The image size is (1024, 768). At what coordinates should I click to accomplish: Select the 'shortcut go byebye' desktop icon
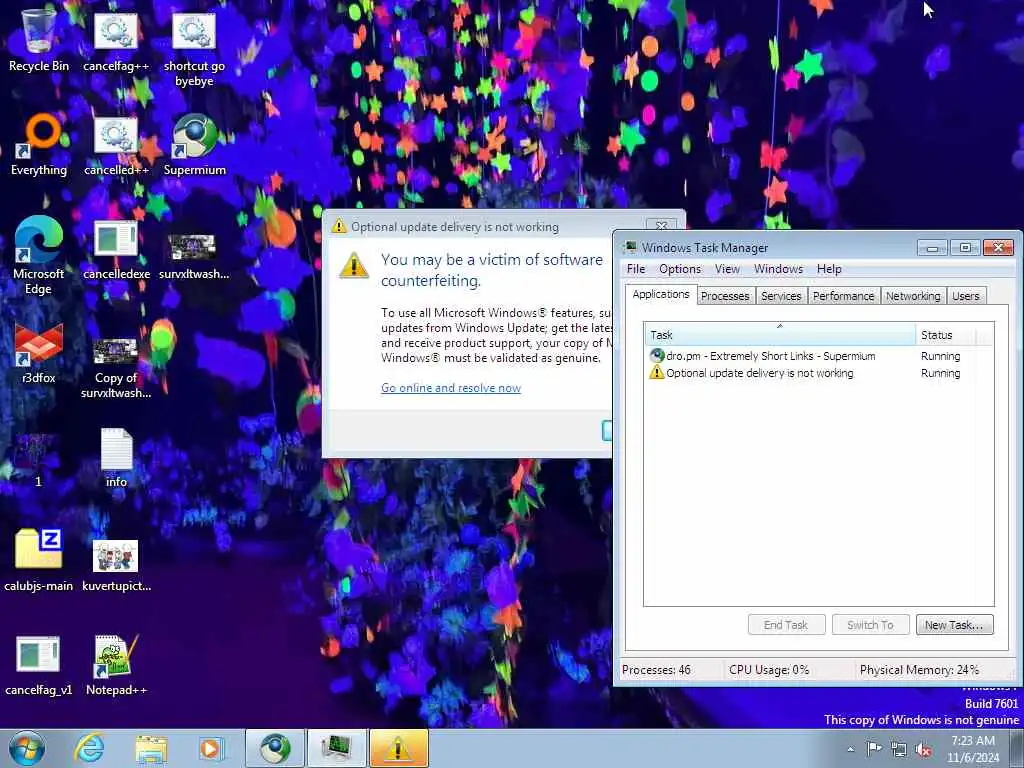click(x=194, y=47)
